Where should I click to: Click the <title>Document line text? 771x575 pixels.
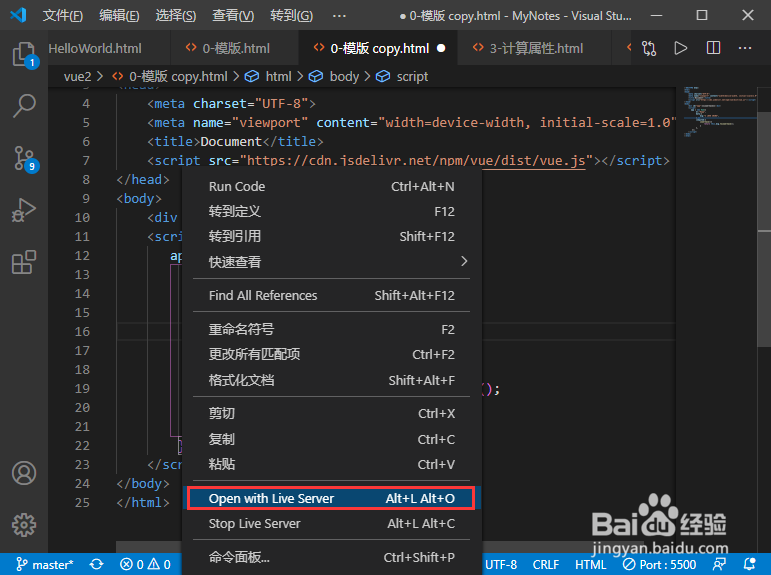235,142
